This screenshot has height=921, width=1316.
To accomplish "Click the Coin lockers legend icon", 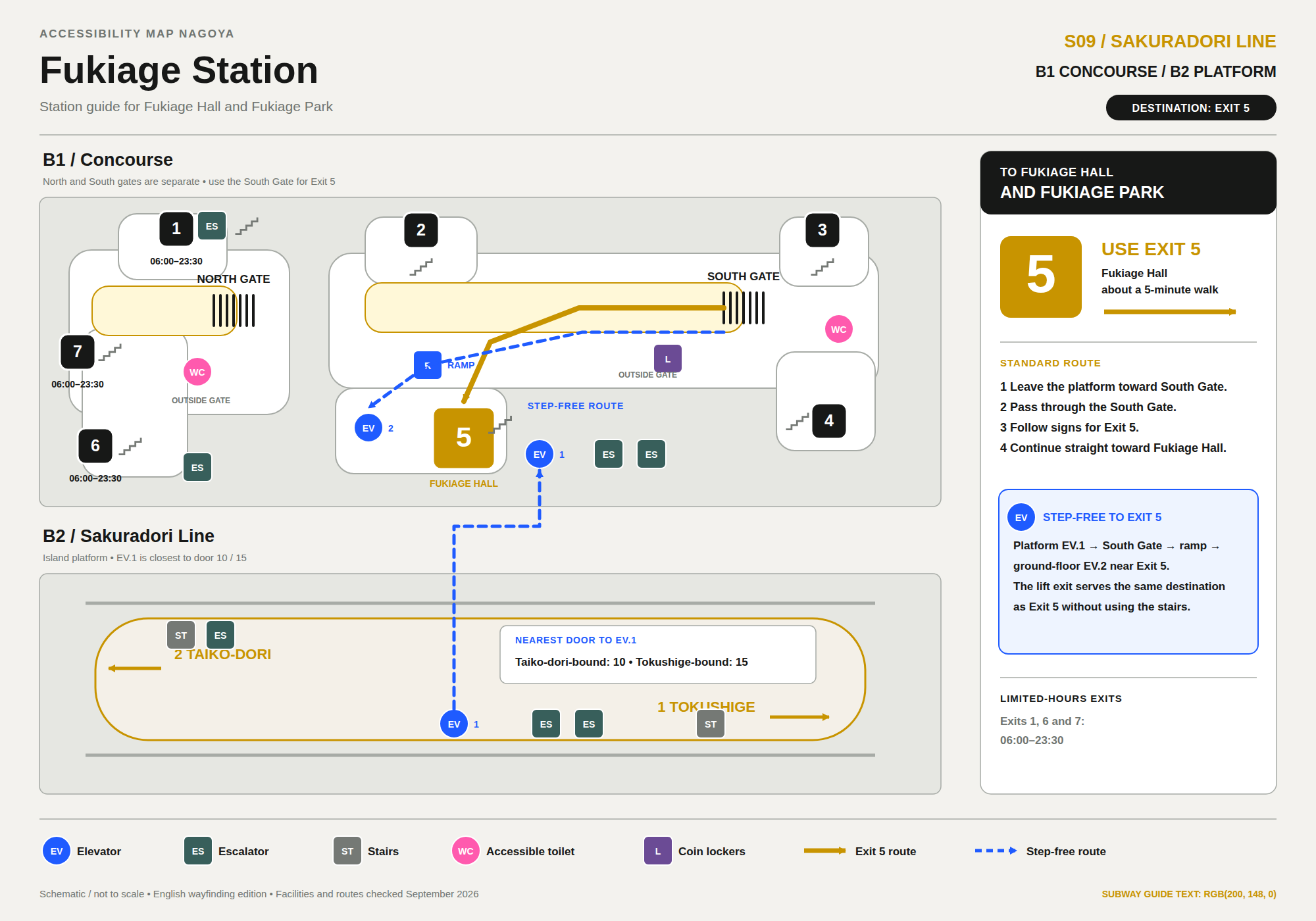I will click(658, 851).
